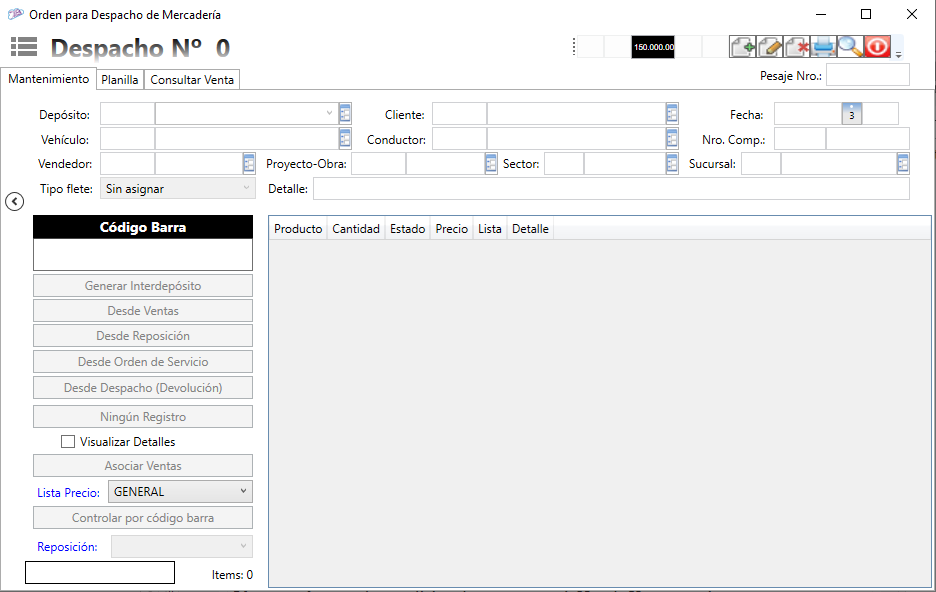Open the Lista Precio dropdown set to GENERAL
This screenshot has height=592, width=936.
180,492
